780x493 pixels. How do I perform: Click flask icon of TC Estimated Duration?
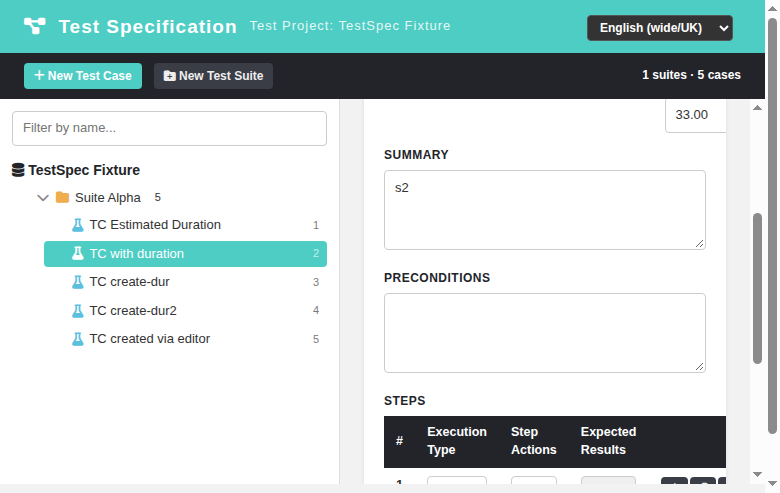78,225
